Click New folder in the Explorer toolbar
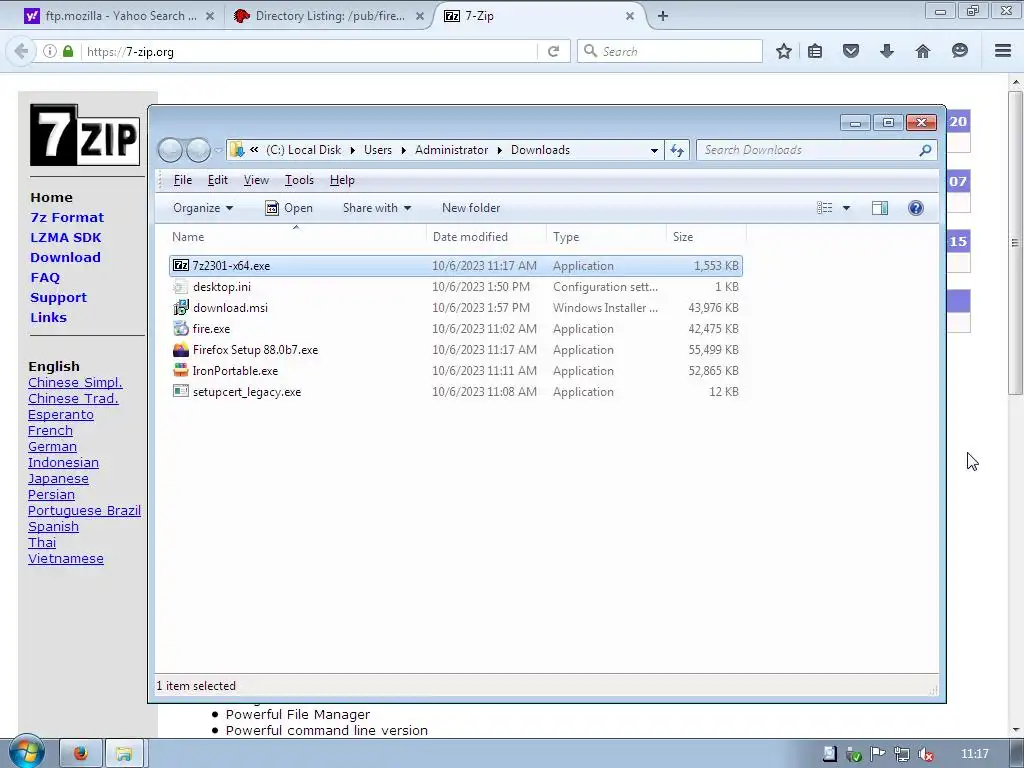Image resolution: width=1024 pixels, height=768 pixels. tap(471, 208)
